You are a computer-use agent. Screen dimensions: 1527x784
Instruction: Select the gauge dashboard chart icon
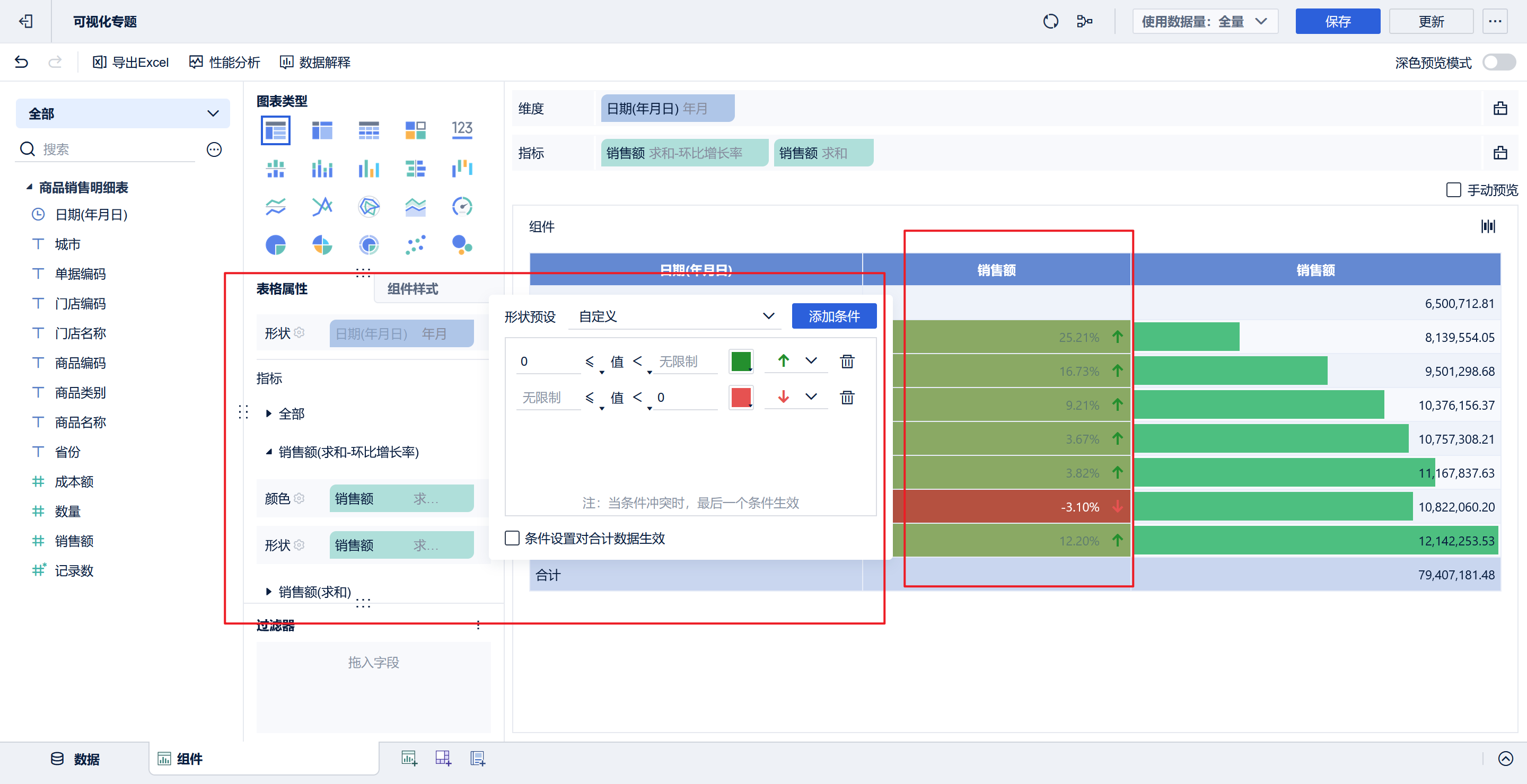point(462,207)
